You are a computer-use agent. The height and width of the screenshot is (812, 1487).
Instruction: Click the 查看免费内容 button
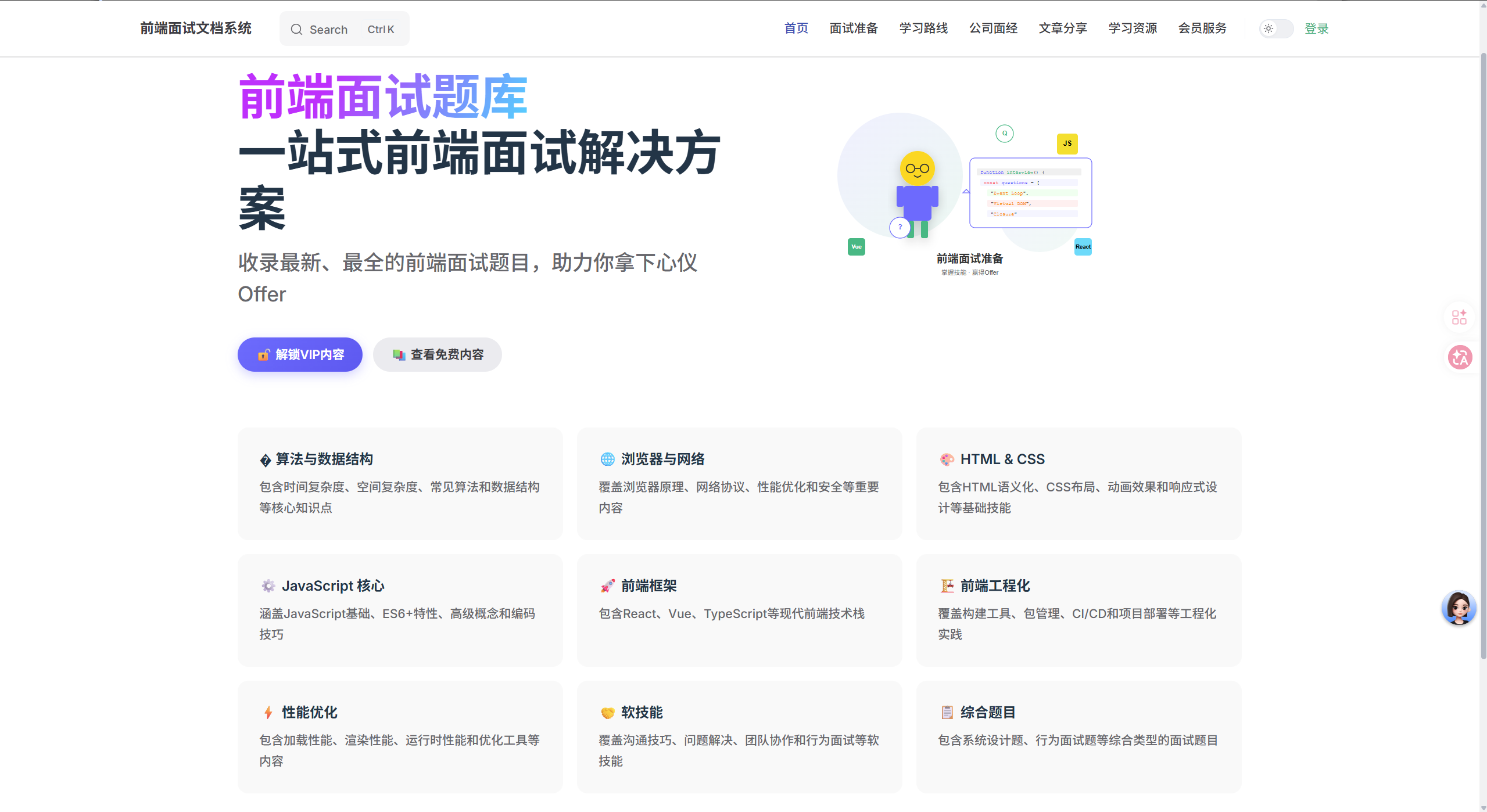[x=437, y=354]
